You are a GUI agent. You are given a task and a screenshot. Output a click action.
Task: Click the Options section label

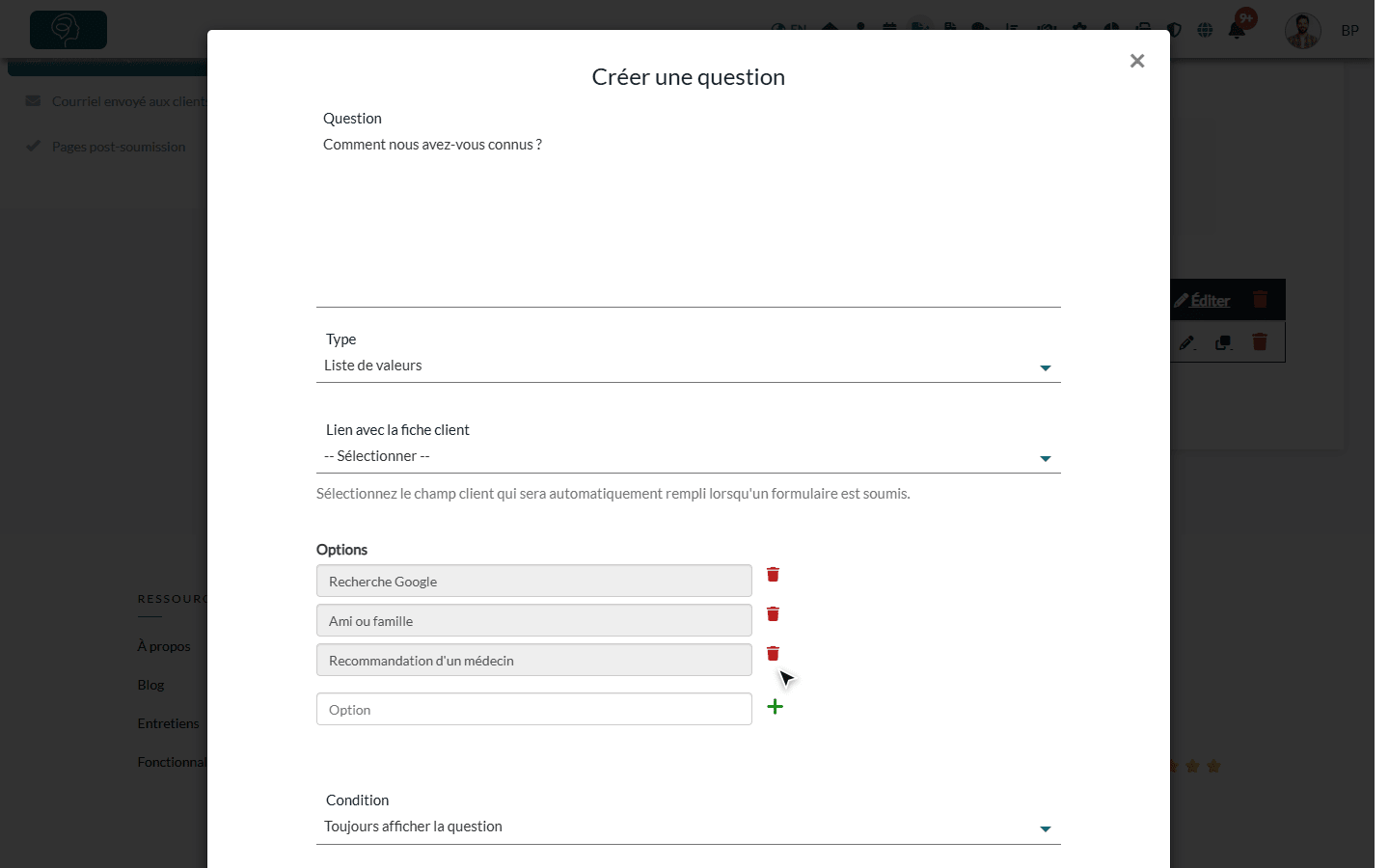[341, 550]
